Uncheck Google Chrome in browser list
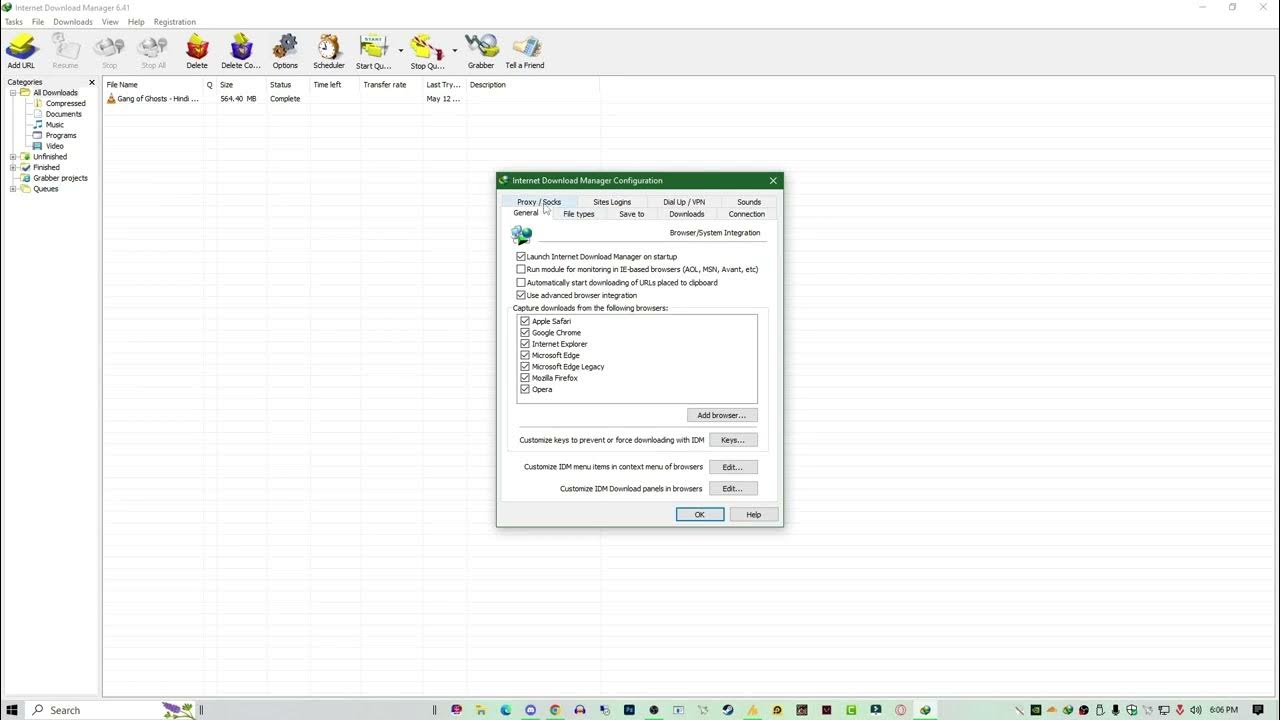1280x720 pixels. pos(525,332)
